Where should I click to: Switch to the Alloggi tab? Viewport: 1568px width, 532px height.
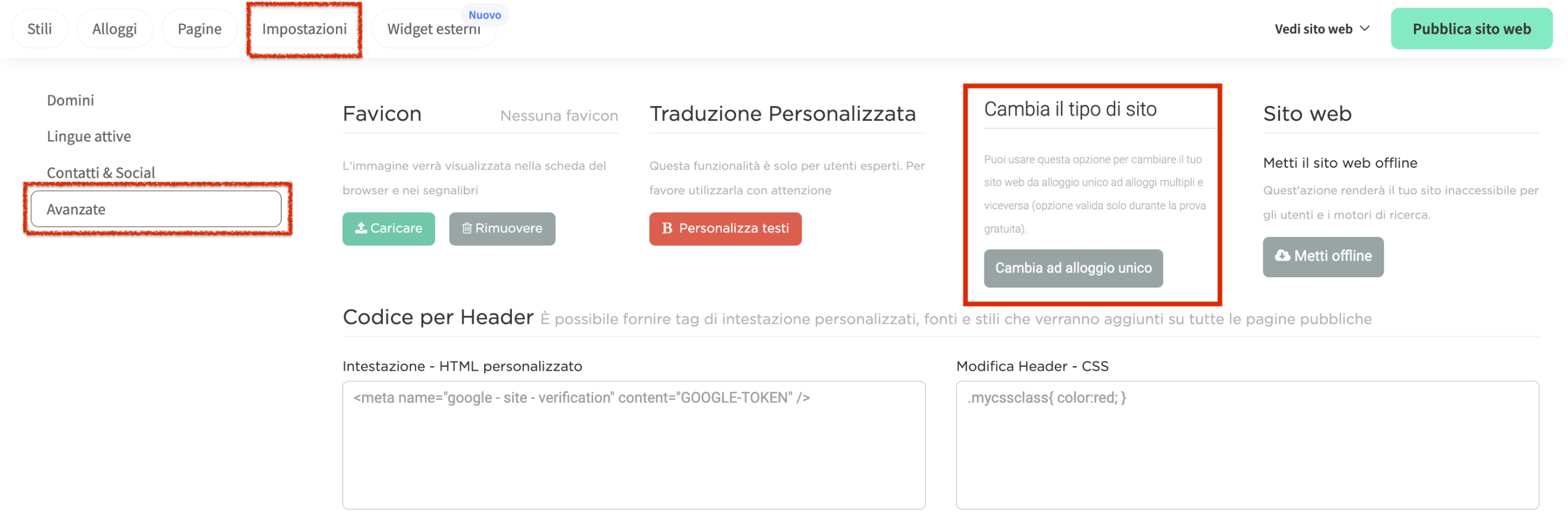coord(114,28)
